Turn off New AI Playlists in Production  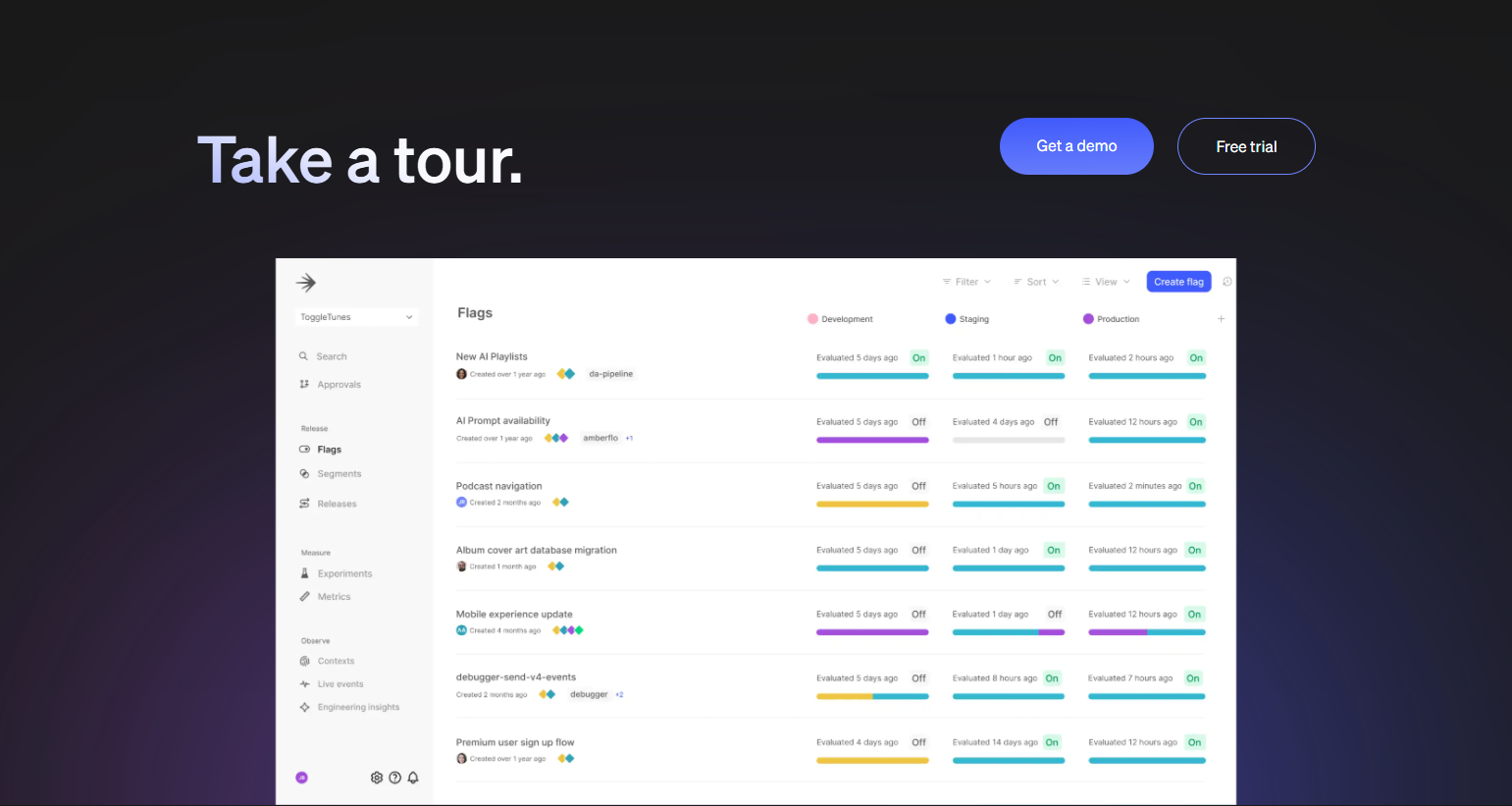[x=1196, y=357]
